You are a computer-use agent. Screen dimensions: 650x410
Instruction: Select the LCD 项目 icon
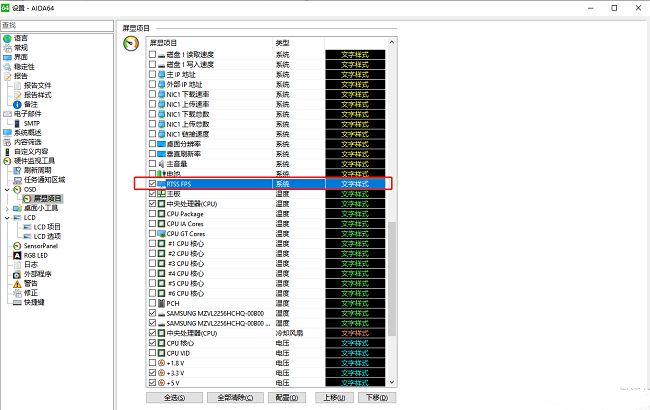click(27, 227)
